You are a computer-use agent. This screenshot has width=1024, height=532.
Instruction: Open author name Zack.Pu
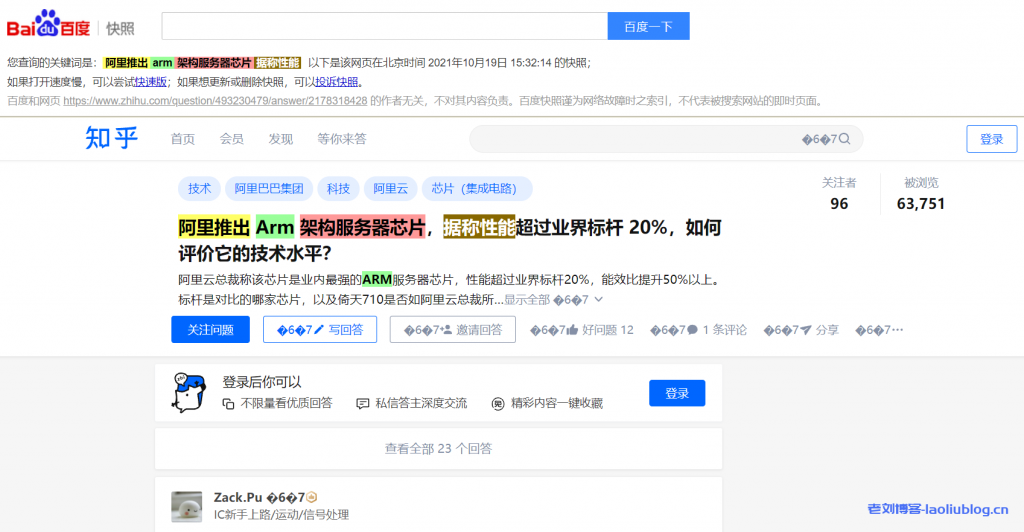(x=238, y=497)
